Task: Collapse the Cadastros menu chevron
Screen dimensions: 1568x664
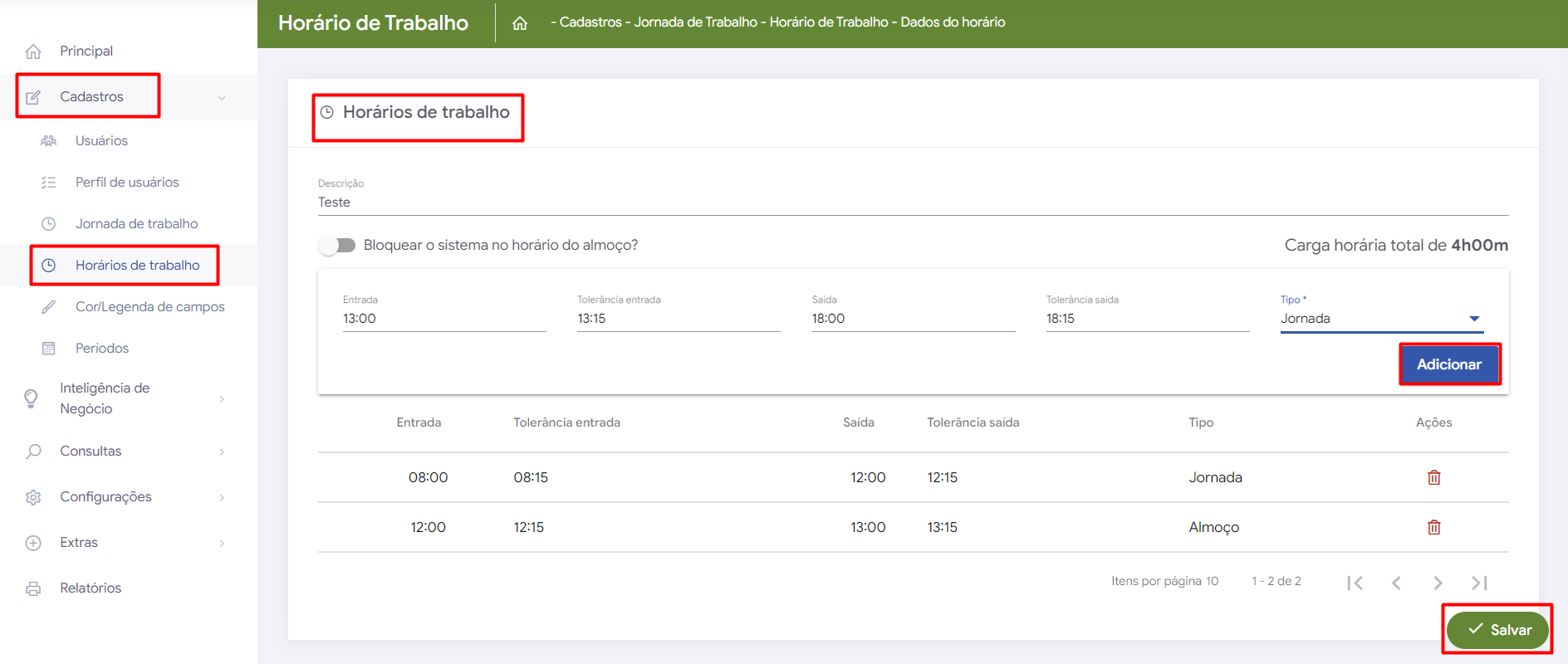Action: 222,98
